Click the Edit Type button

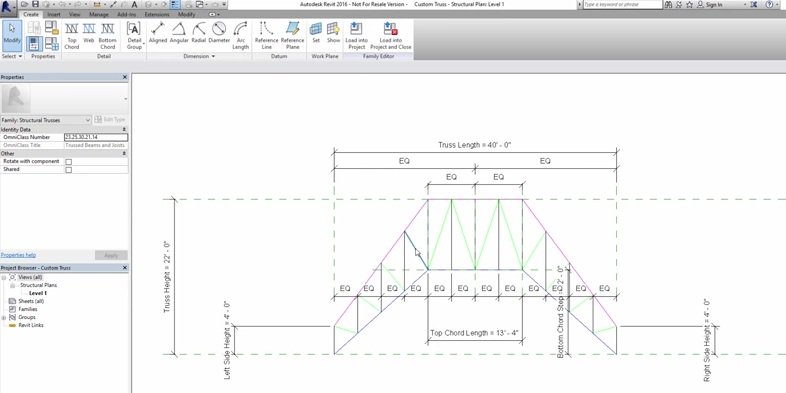110,120
